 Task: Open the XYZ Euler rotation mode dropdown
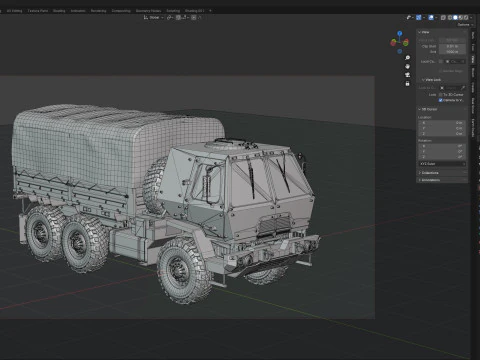click(442, 164)
